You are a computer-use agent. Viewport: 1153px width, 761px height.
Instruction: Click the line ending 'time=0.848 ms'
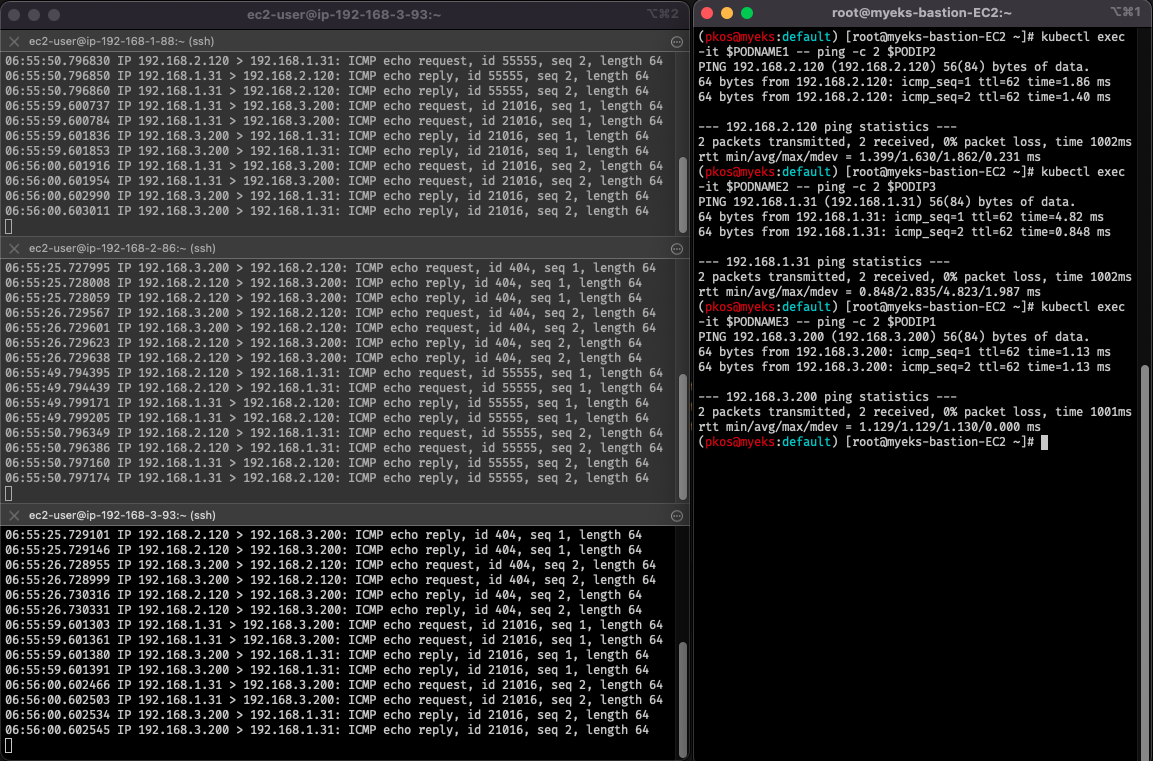click(x=904, y=232)
